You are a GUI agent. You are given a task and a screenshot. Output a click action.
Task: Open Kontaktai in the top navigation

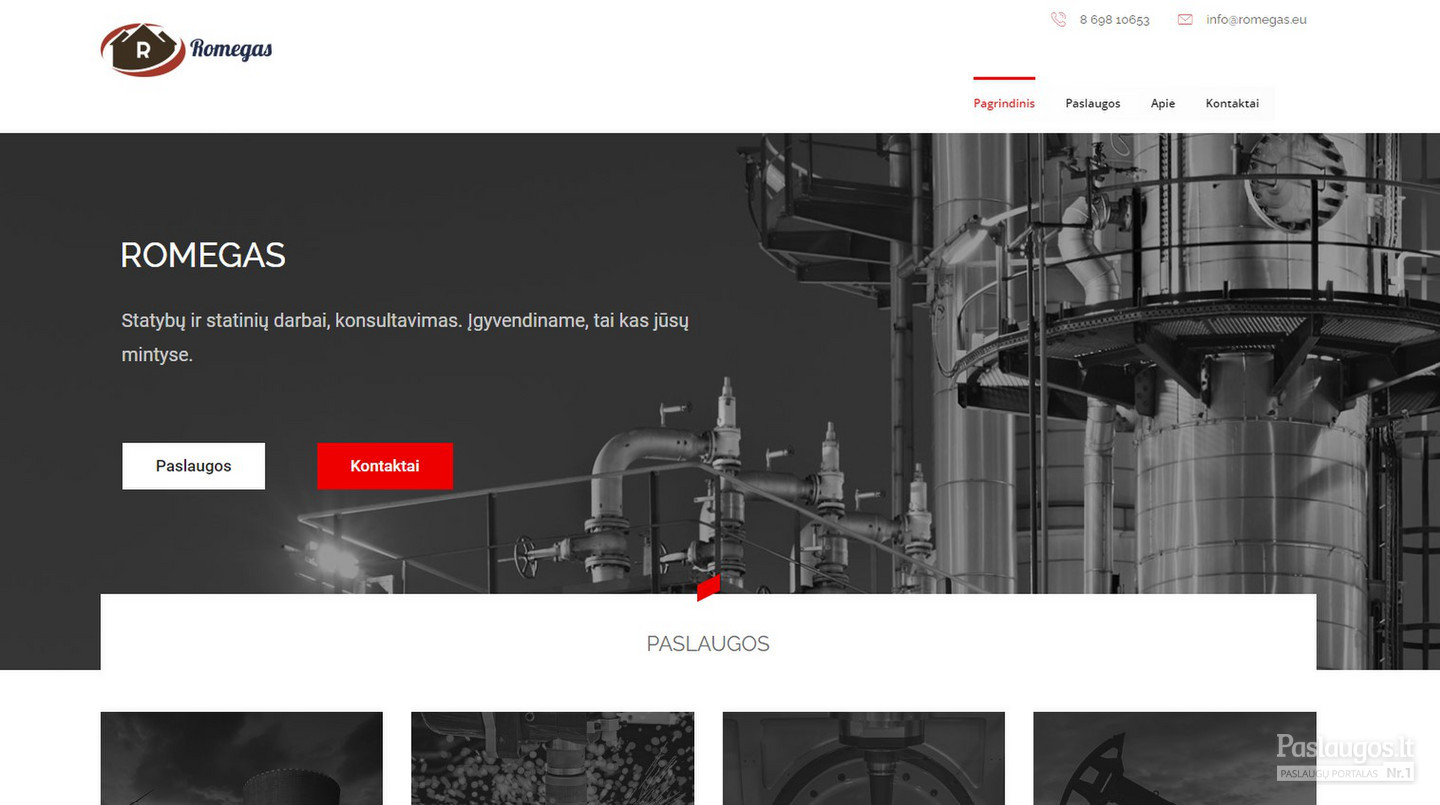click(x=1232, y=103)
